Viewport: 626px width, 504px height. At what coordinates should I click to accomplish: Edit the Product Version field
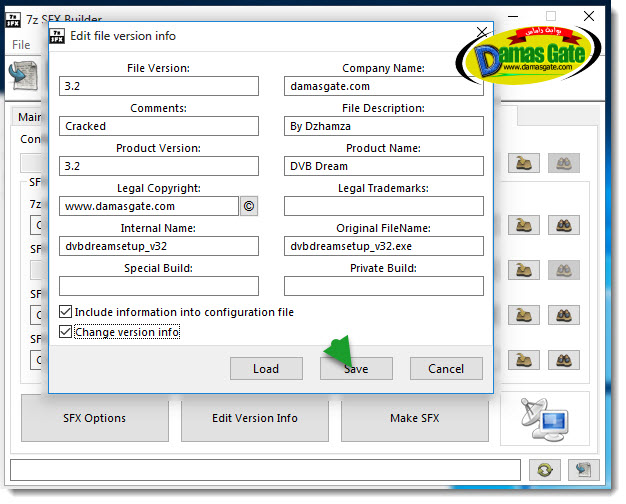(159, 166)
